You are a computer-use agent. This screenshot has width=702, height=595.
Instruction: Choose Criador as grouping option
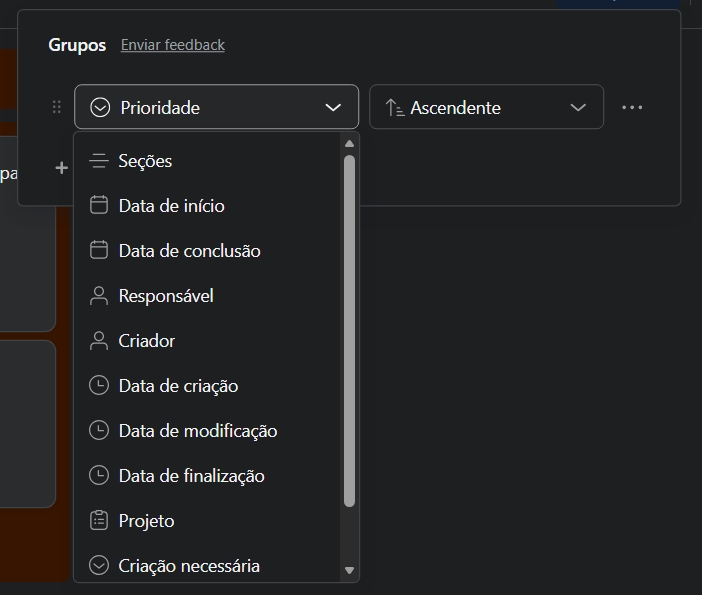tap(146, 340)
